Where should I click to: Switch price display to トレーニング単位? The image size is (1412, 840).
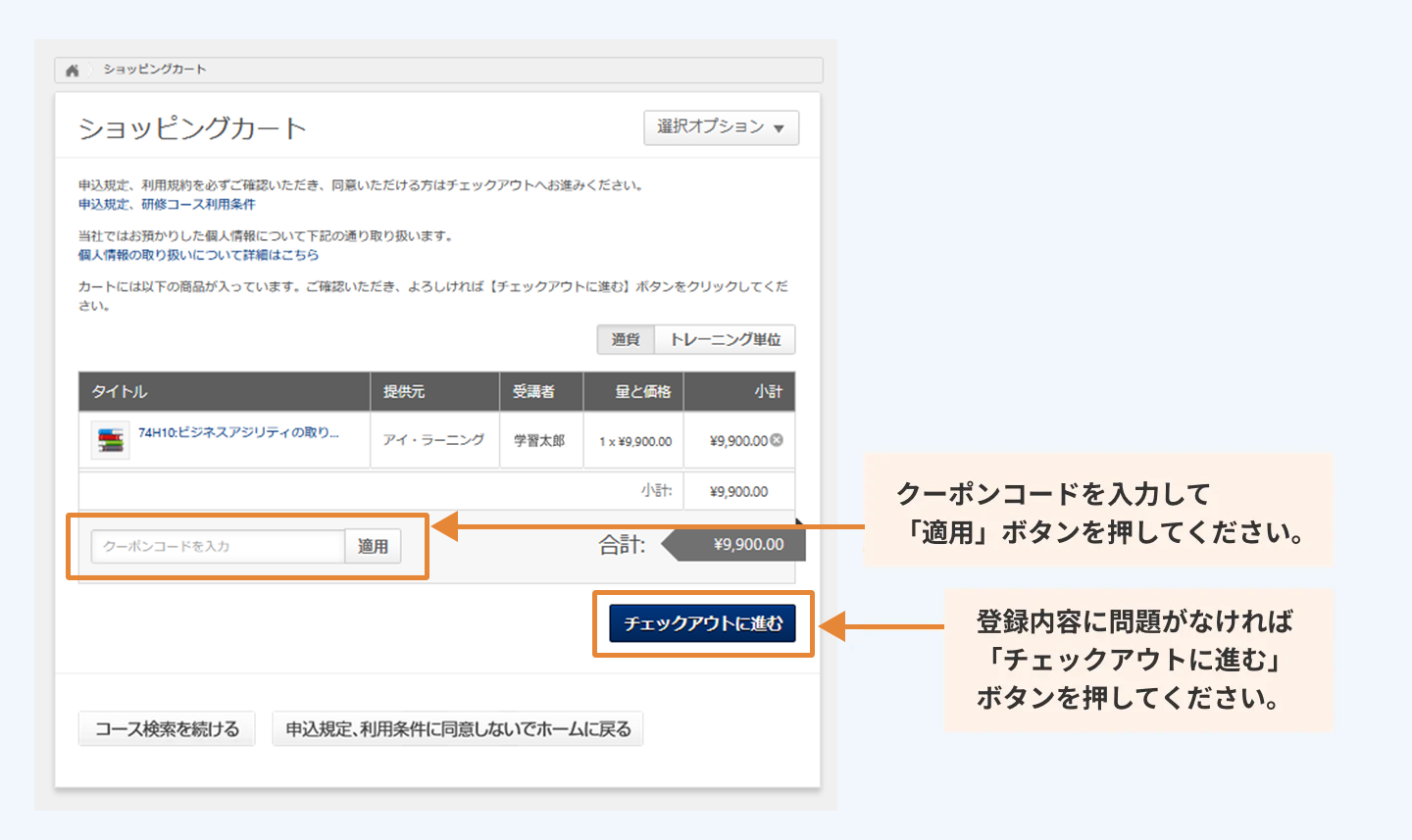(x=725, y=339)
